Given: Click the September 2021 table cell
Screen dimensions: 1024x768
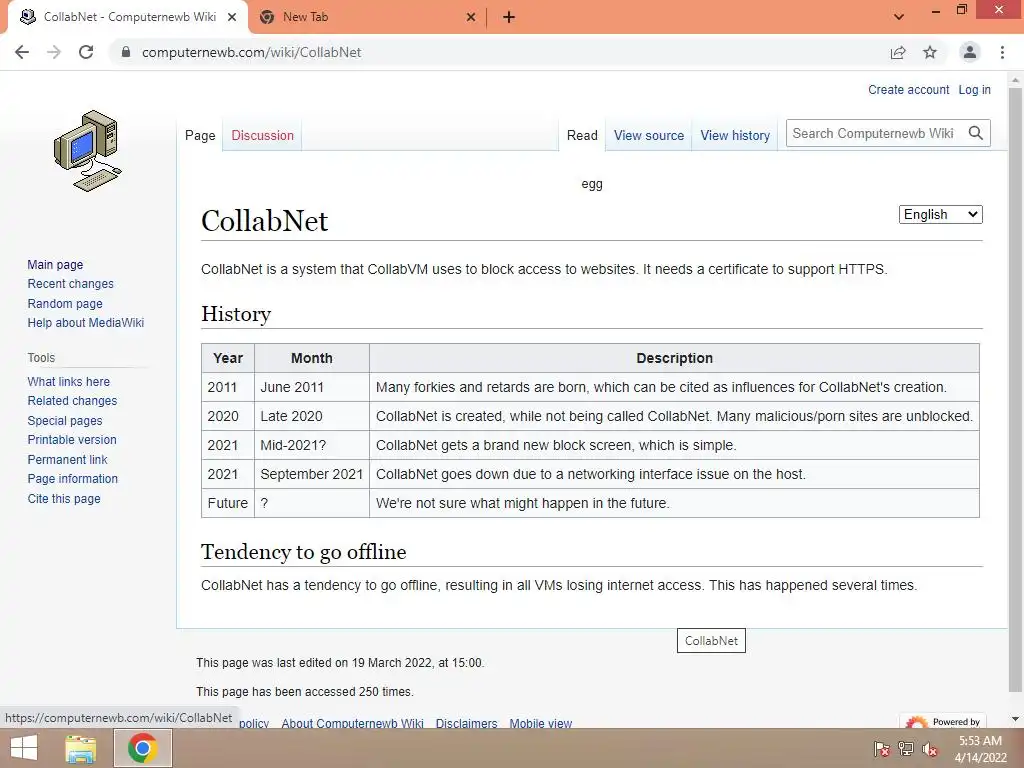Looking at the screenshot, I should (312, 474).
